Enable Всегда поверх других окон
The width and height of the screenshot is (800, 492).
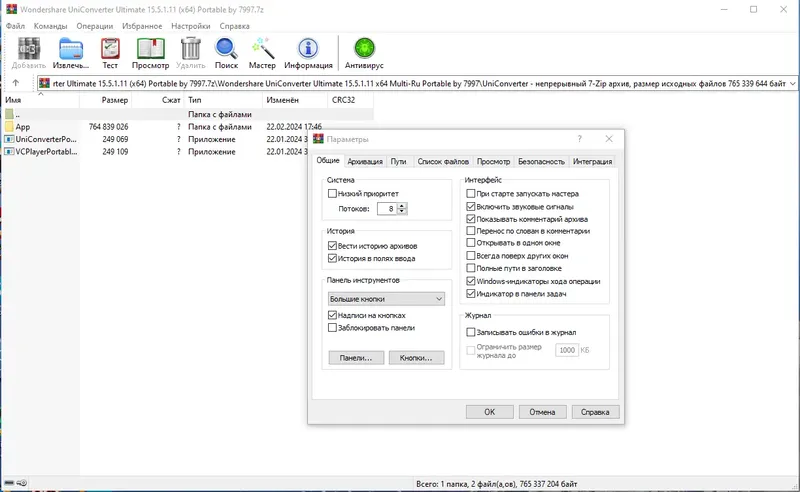[471, 256]
